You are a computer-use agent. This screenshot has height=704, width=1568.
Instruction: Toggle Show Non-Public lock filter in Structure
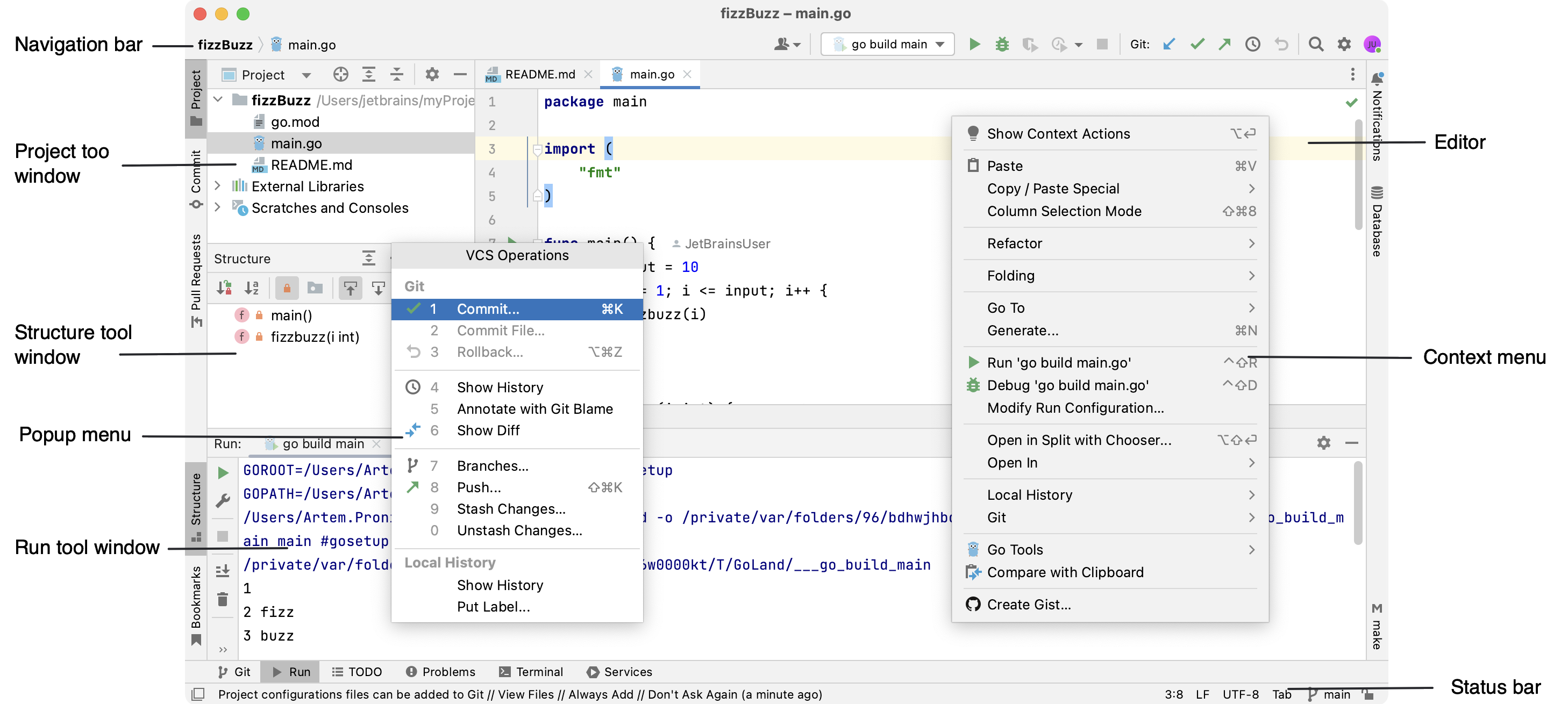click(x=287, y=288)
